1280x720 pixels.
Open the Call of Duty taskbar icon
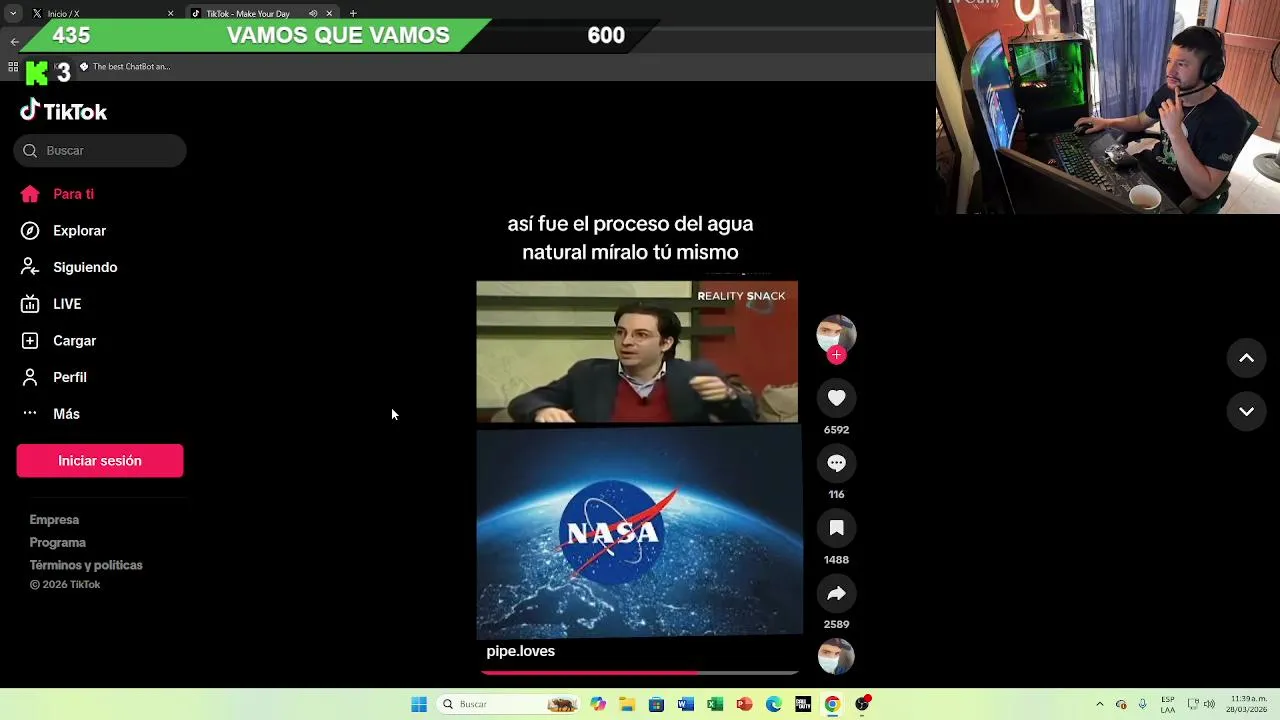coord(803,704)
